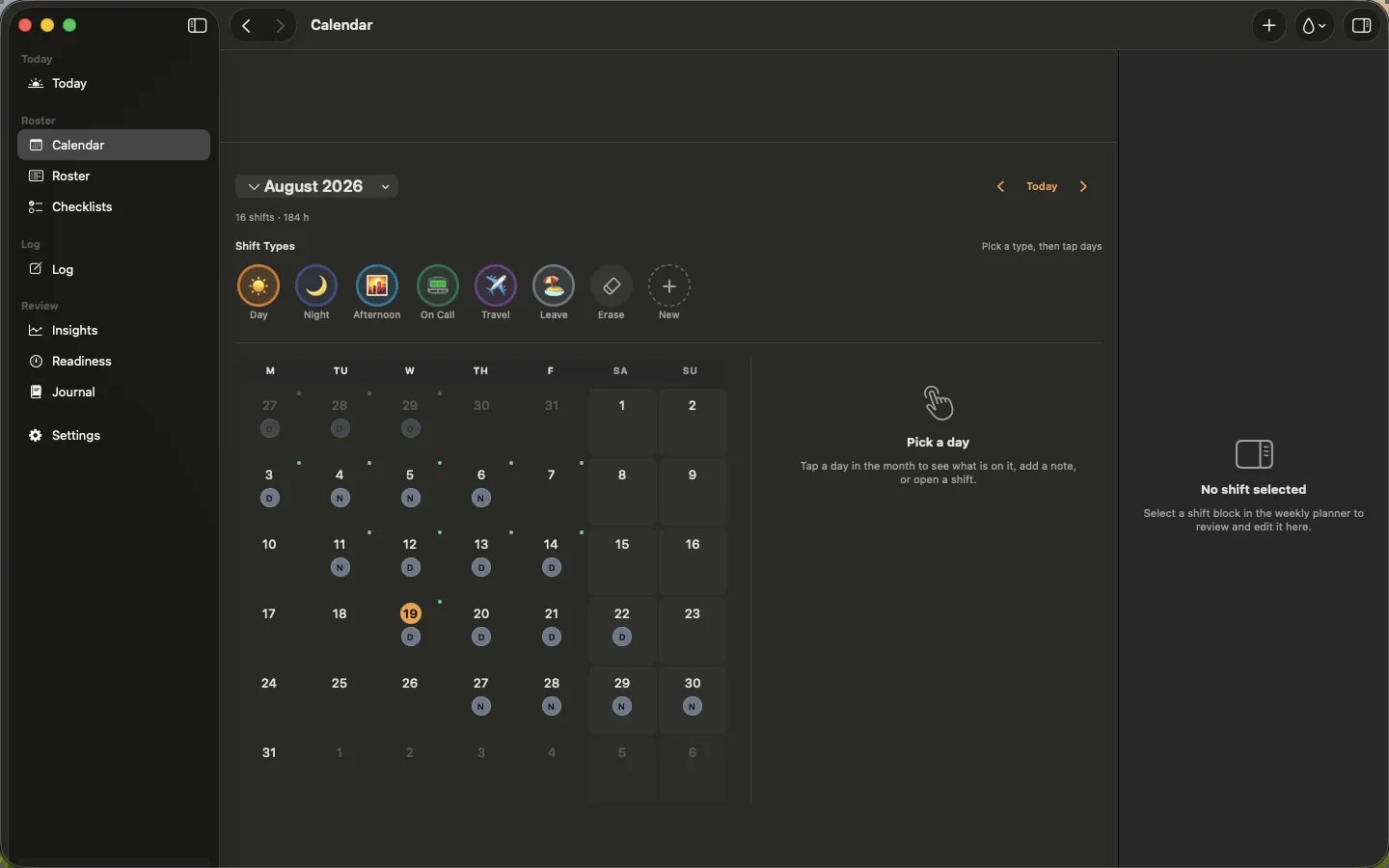Select the Day shift type

pos(259,292)
